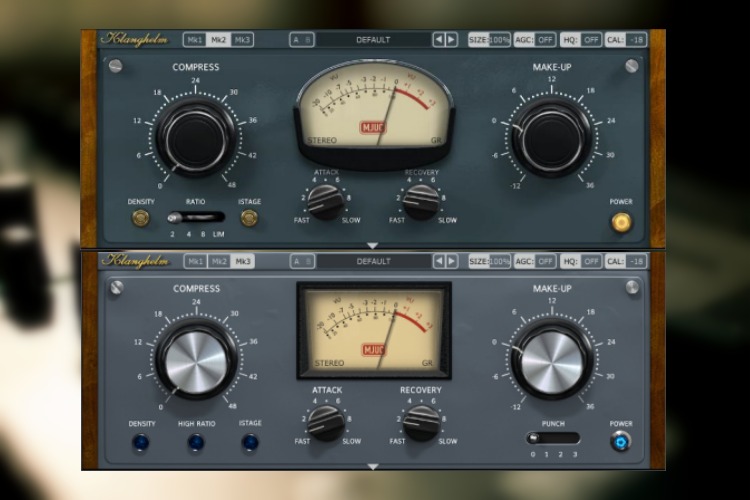Select Mk1 model in the lower plugin
Viewport: 750px width, 500px height.
pyautogui.click(x=195, y=261)
